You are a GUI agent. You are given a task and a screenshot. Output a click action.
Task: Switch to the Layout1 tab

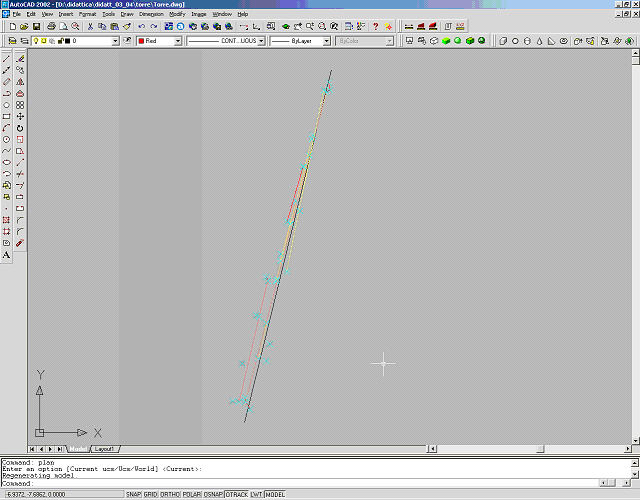(x=104, y=449)
